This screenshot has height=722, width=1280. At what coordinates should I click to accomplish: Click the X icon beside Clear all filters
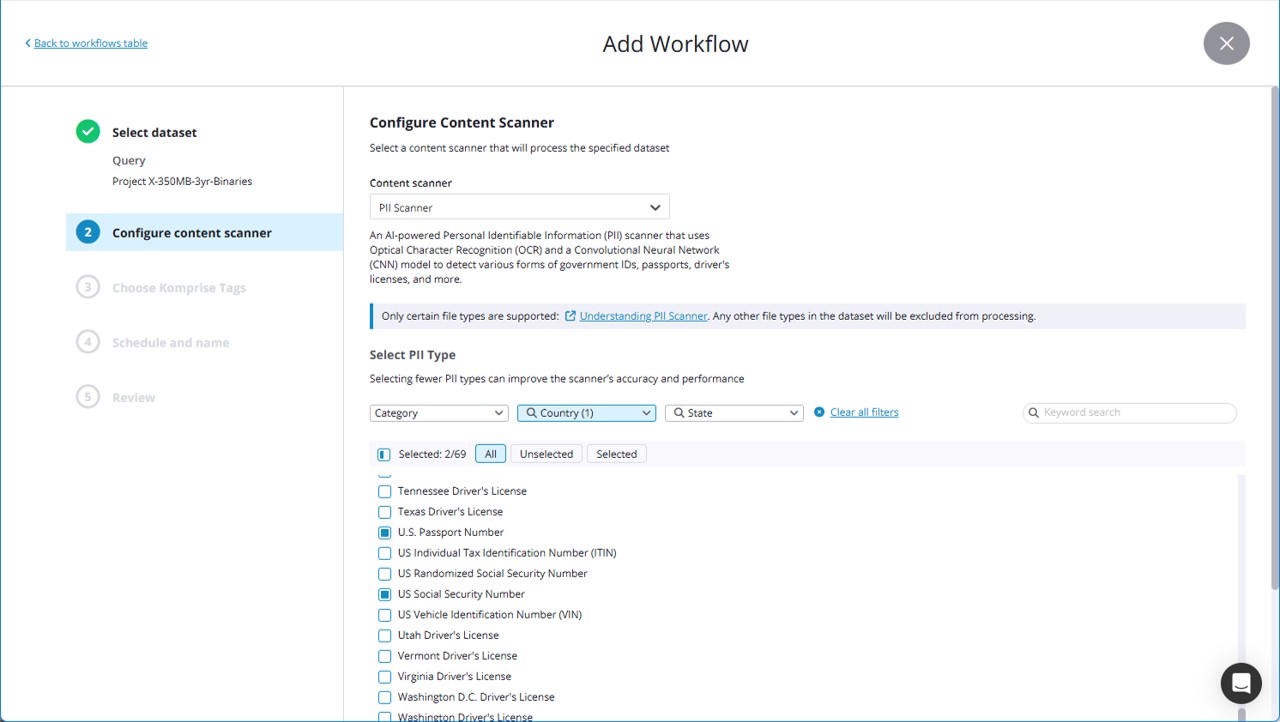819,412
